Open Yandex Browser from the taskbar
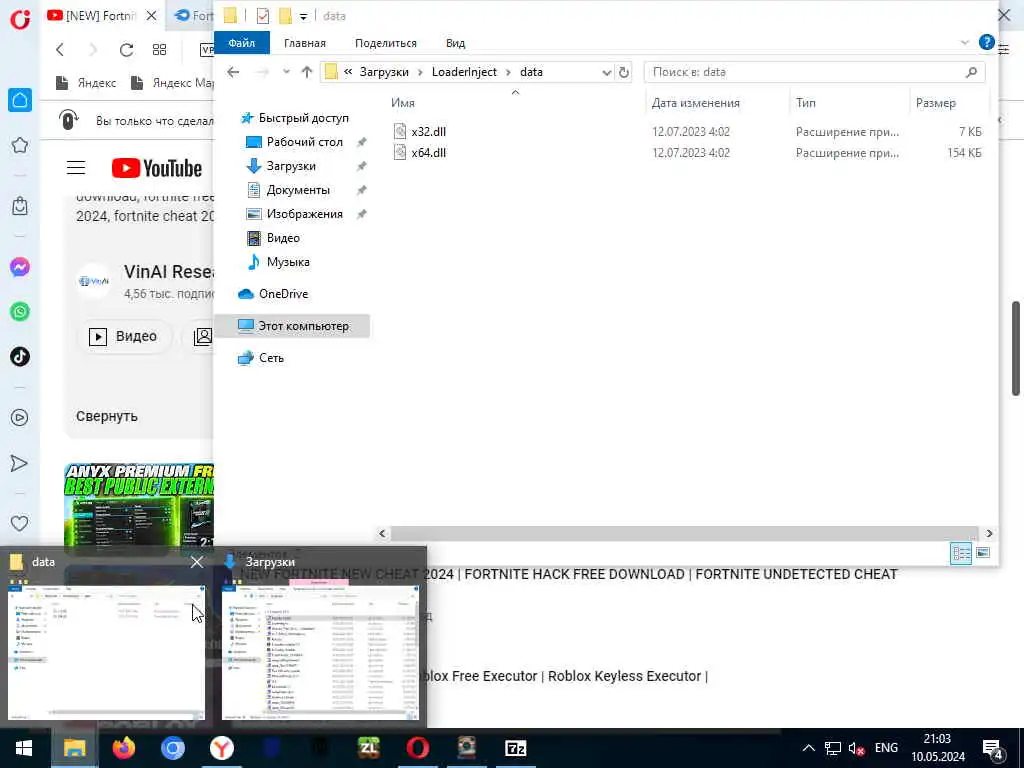This screenshot has width=1024, height=768. [222, 748]
